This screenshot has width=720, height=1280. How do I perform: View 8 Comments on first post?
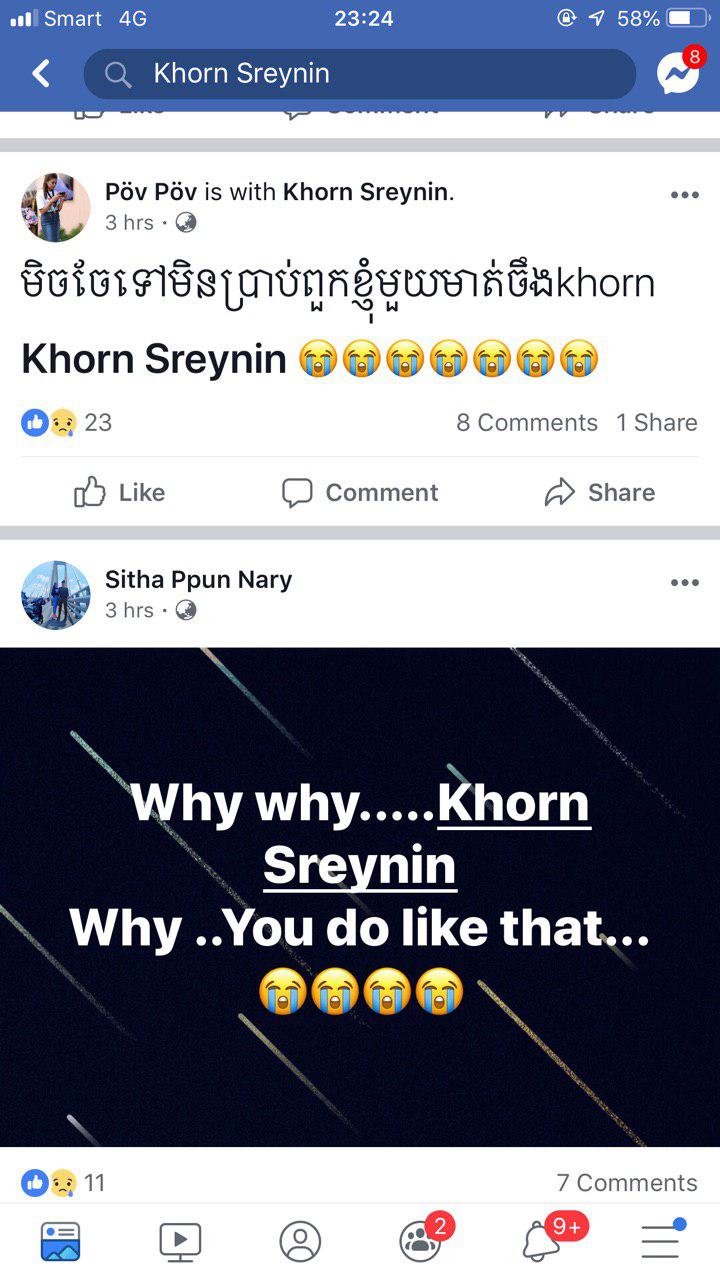coord(527,423)
